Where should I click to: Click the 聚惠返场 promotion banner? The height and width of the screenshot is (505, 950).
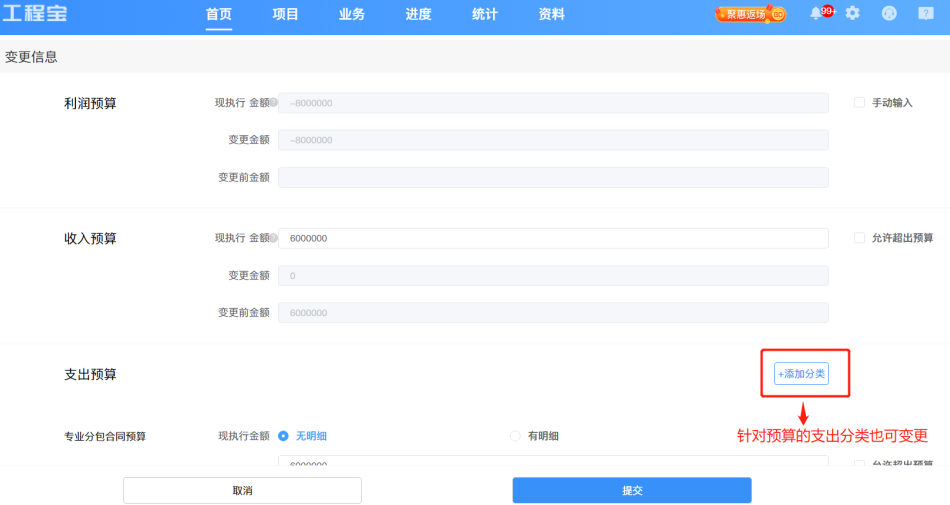[751, 13]
